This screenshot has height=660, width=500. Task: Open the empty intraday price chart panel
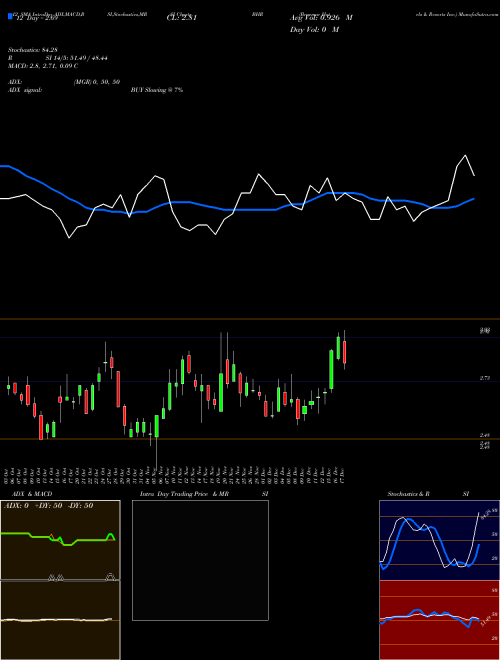click(200, 560)
